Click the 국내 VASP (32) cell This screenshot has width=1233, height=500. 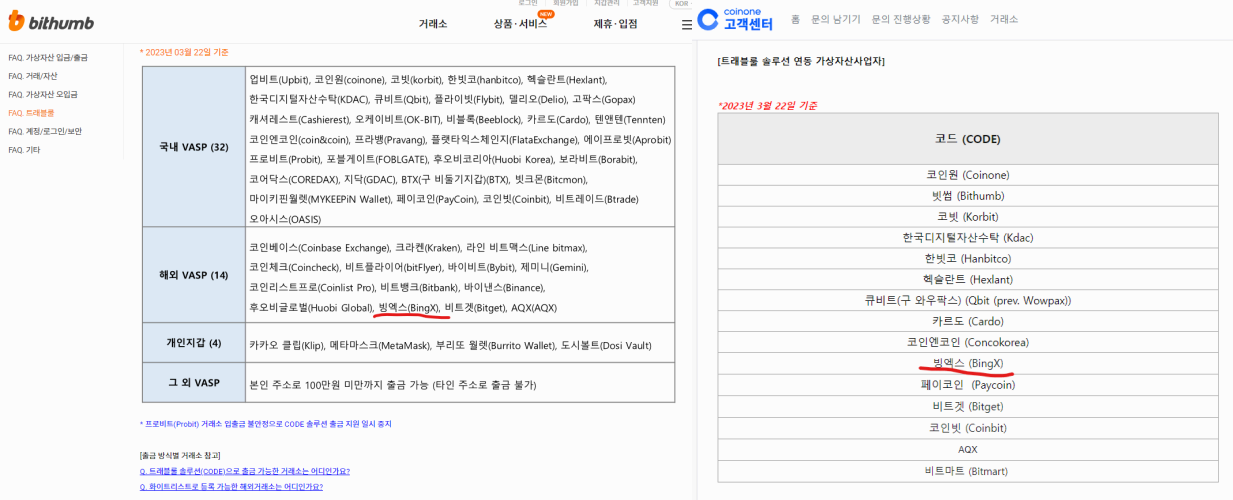click(x=193, y=147)
